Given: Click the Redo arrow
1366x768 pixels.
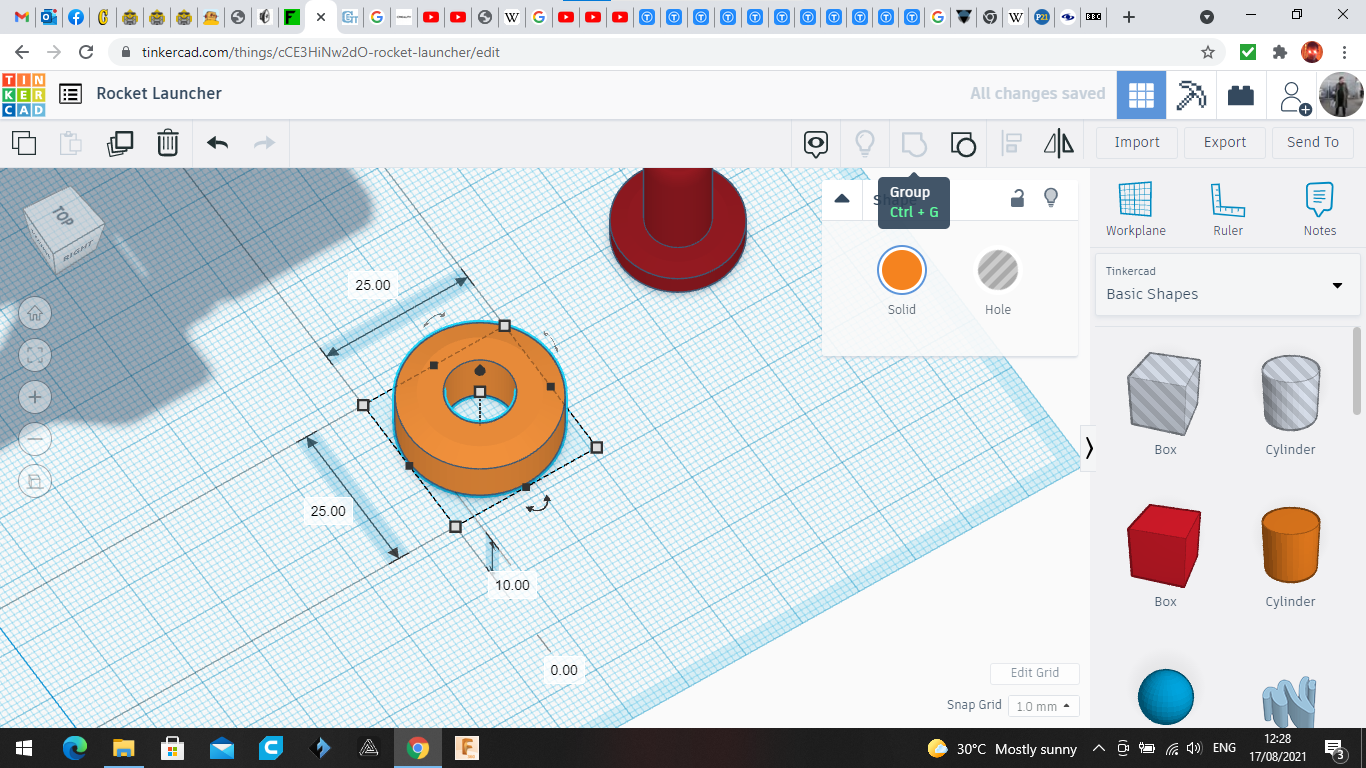Looking at the screenshot, I should [264, 143].
